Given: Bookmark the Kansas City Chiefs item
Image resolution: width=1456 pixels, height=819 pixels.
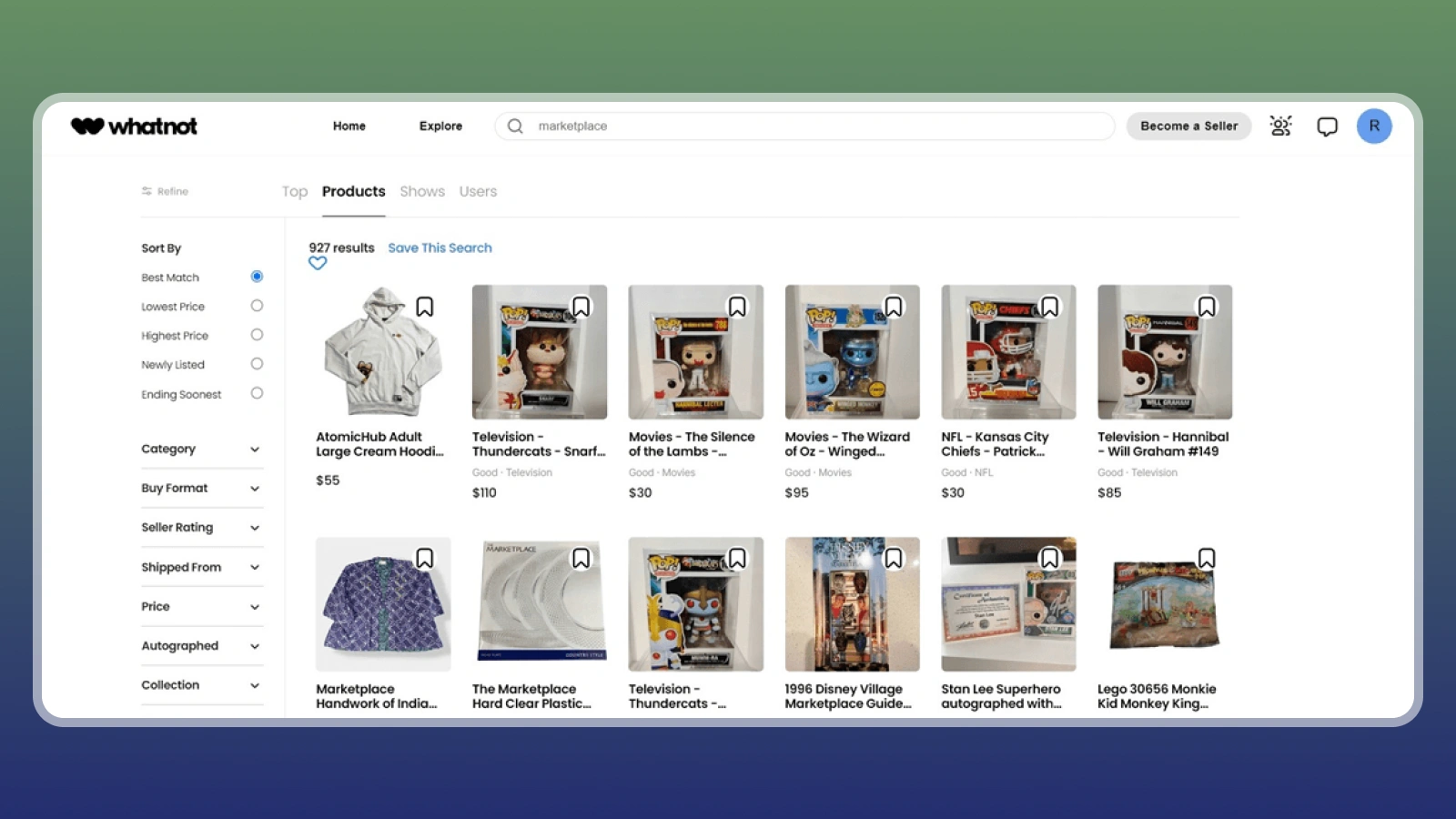Looking at the screenshot, I should 1050,307.
